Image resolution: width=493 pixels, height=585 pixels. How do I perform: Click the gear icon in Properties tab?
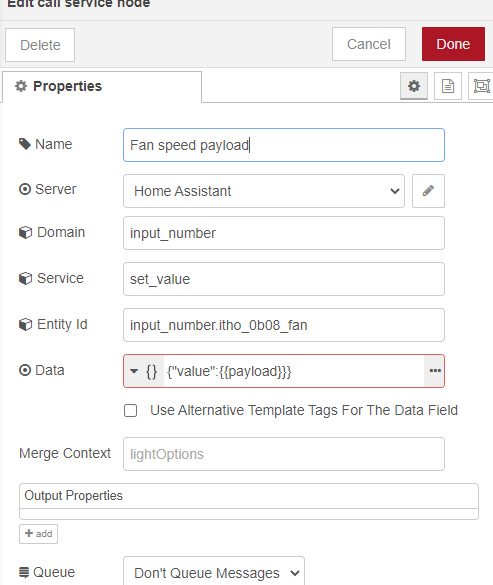[x=21, y=86]
